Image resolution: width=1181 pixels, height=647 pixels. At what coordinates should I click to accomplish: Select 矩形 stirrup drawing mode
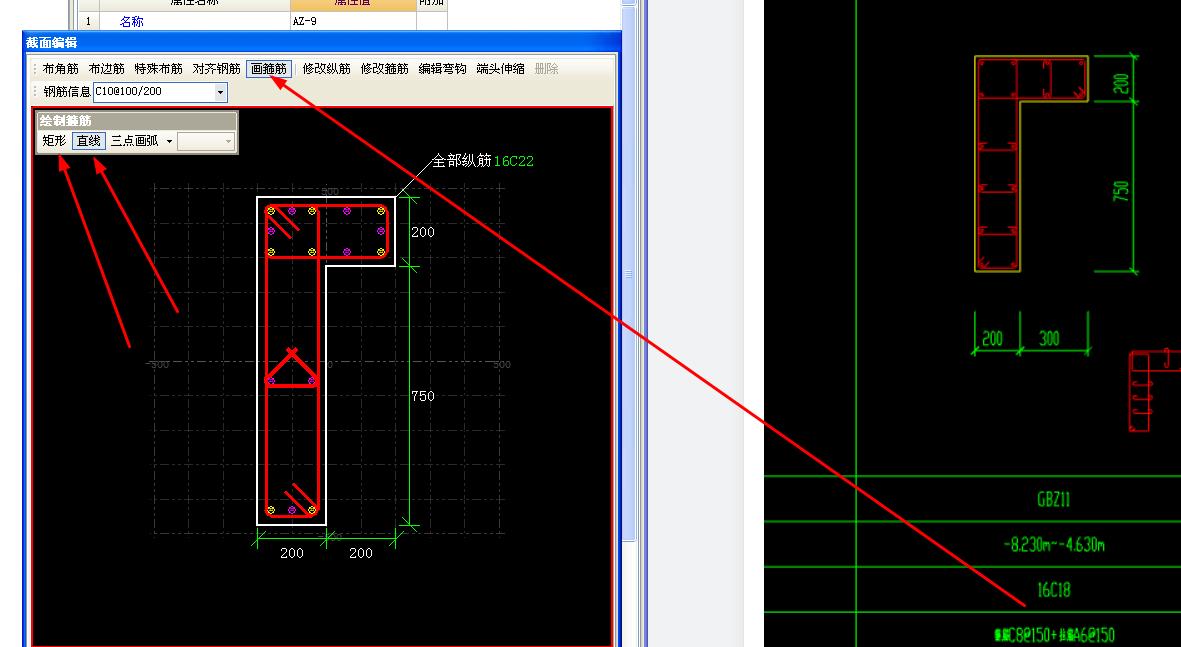54,141
